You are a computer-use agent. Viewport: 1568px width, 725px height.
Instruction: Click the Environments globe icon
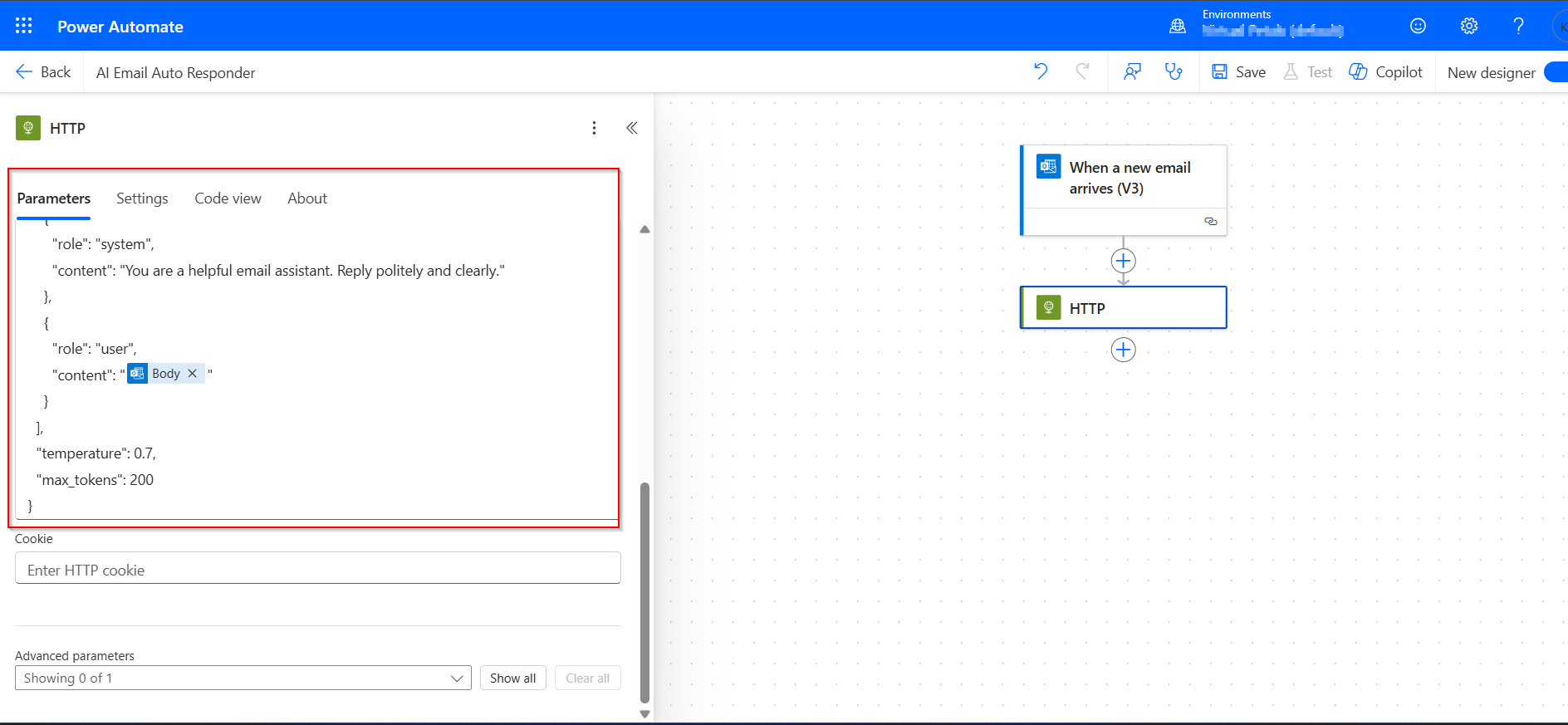click(x=1178, y=26)
